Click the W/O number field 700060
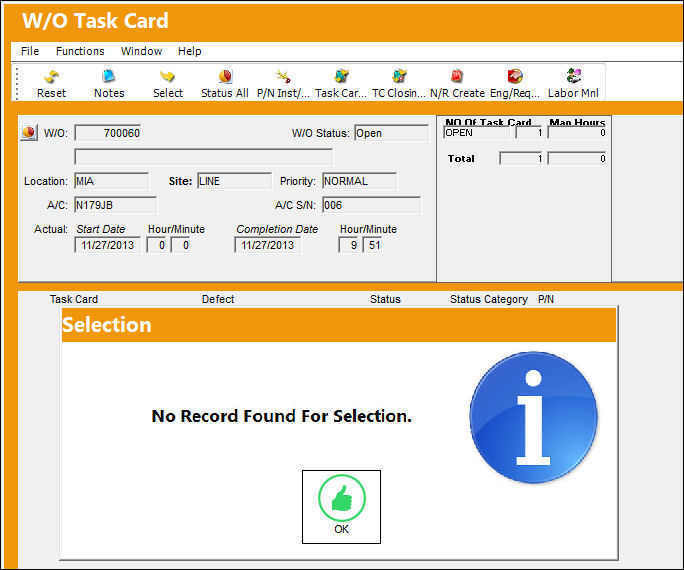Screen dimensions: 684x570 pyautogui.click(x=108, y=133)
